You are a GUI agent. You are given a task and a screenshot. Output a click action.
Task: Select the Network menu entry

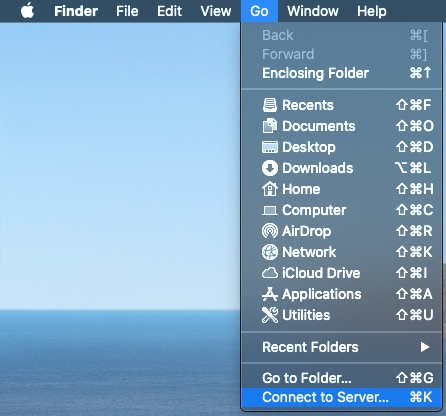(x=342, y=252)
